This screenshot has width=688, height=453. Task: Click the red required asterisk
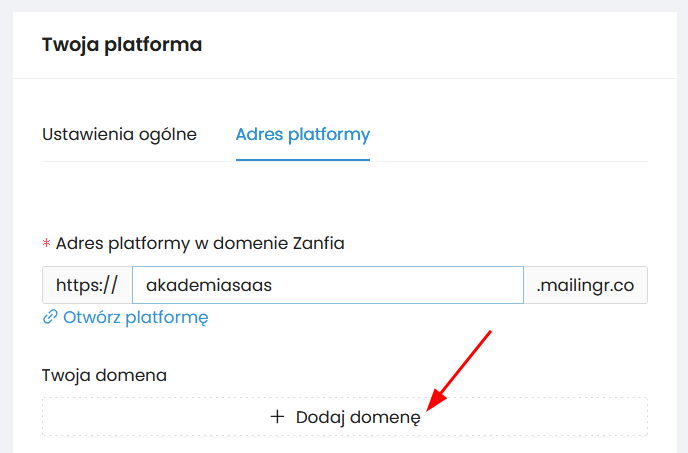pos(46,243)
